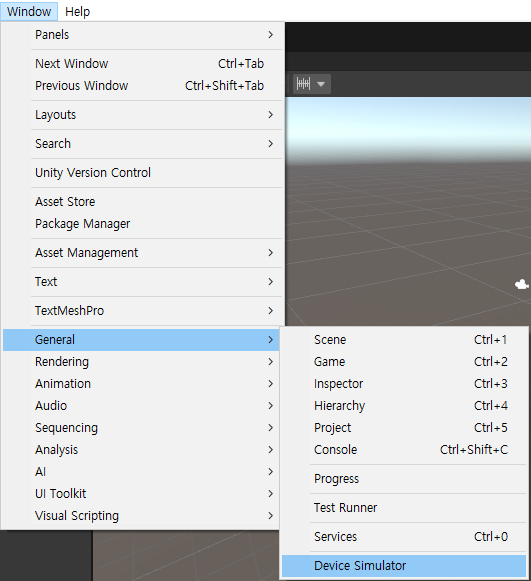Image resolution: width=531 pixels, height=581 pixels.
Task: Open the Device Simulator window
Action: click(404, 566)
